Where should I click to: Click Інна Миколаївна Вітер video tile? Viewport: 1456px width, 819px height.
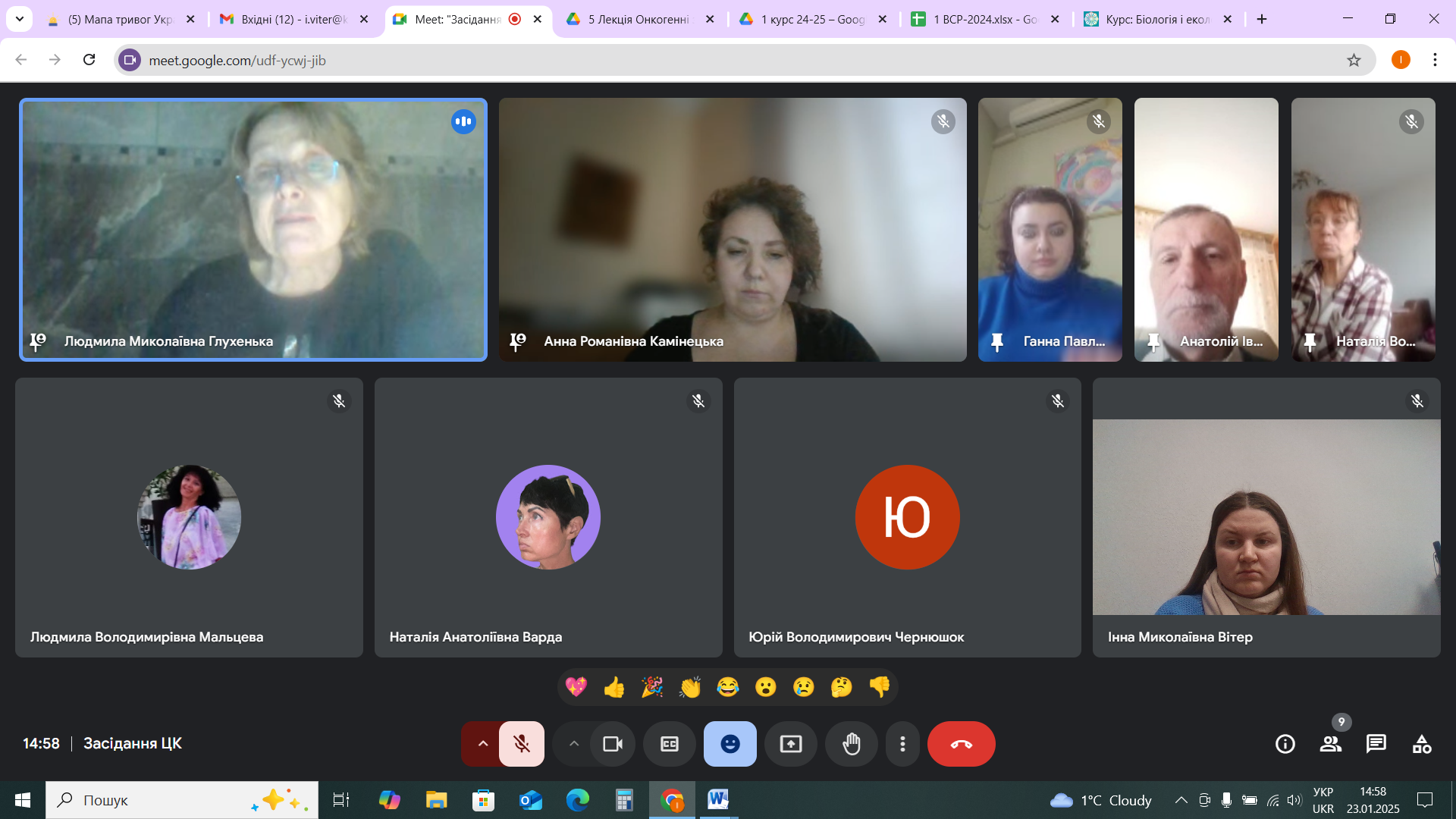pos(1266,517)
